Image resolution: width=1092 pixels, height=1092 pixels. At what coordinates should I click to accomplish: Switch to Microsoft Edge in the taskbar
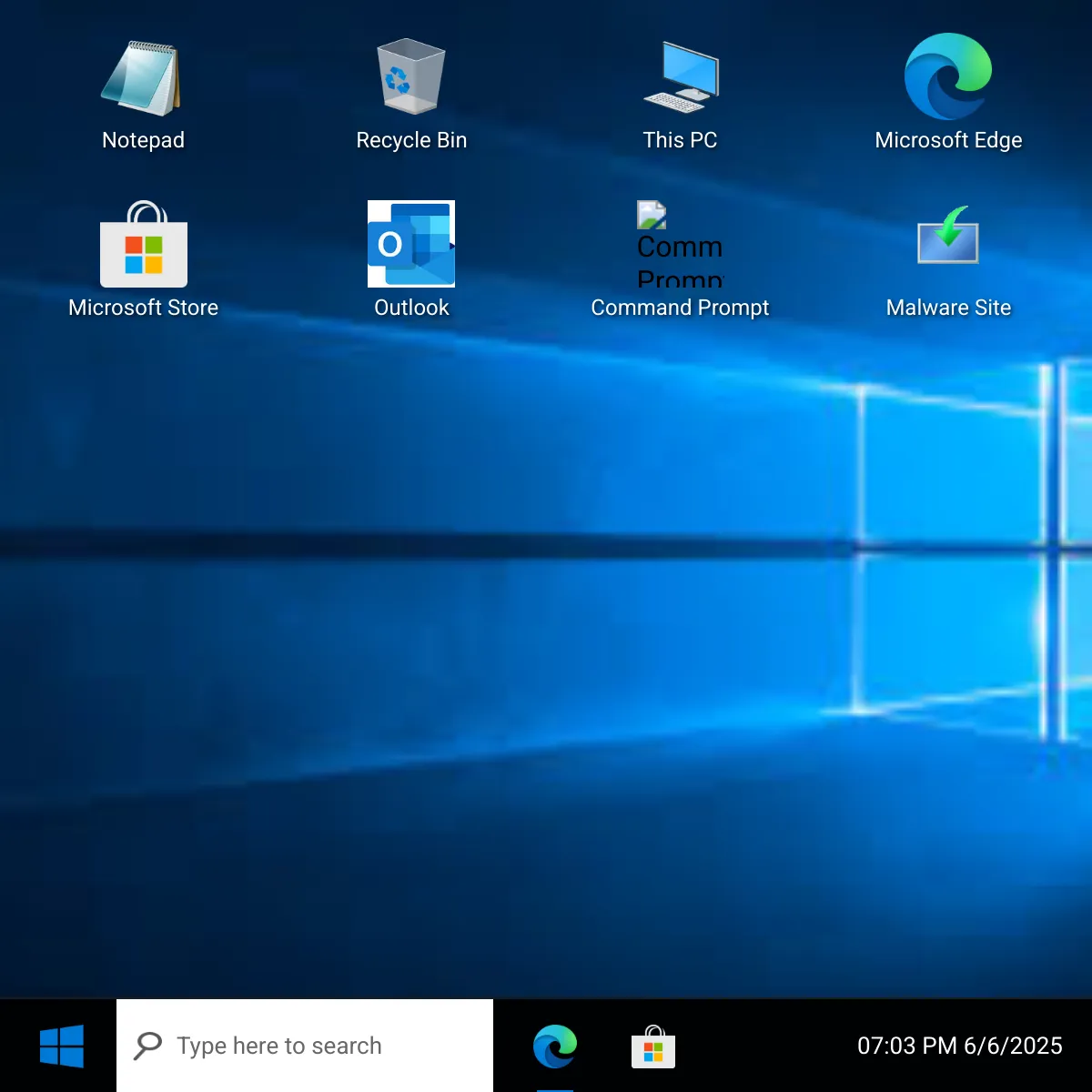[x=554, y=1046]
